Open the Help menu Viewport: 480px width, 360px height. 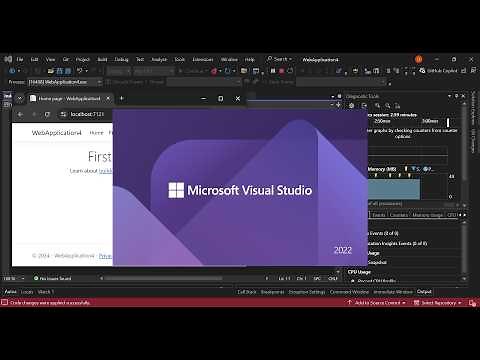coord(250,59)
